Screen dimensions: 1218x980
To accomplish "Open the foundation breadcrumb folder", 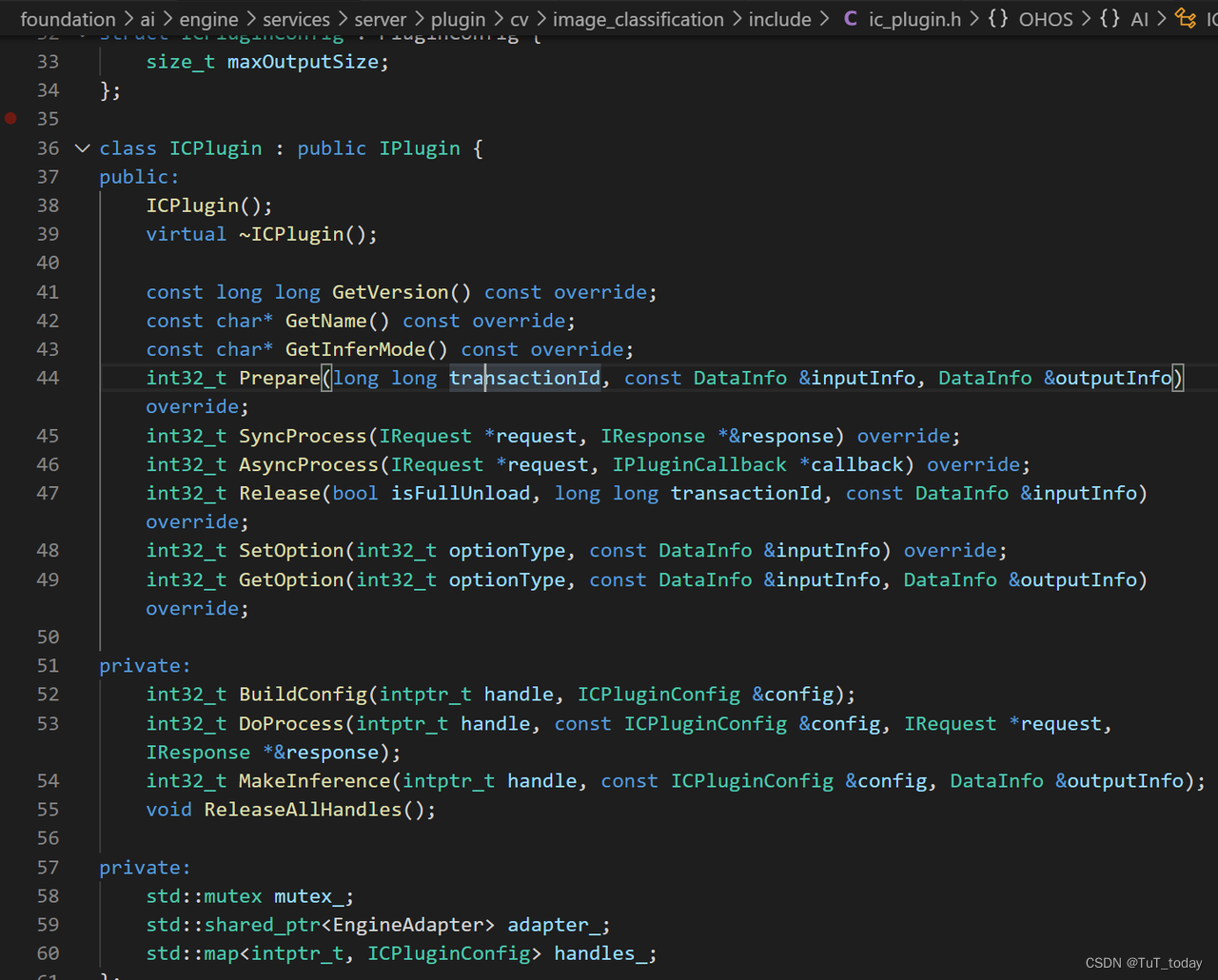I will [68, 19].
